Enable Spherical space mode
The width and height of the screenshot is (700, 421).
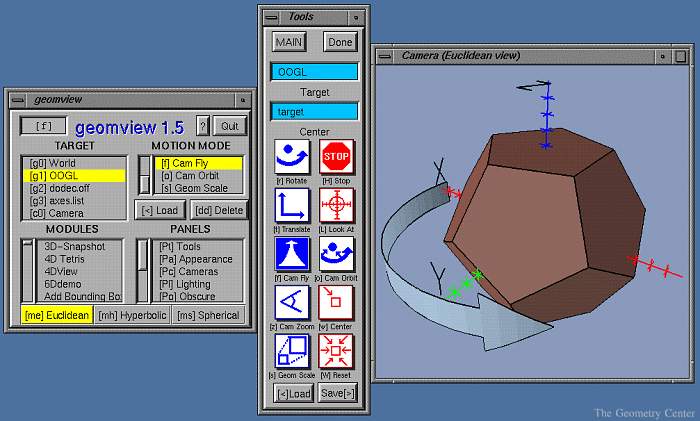click(x=208, y=315)
